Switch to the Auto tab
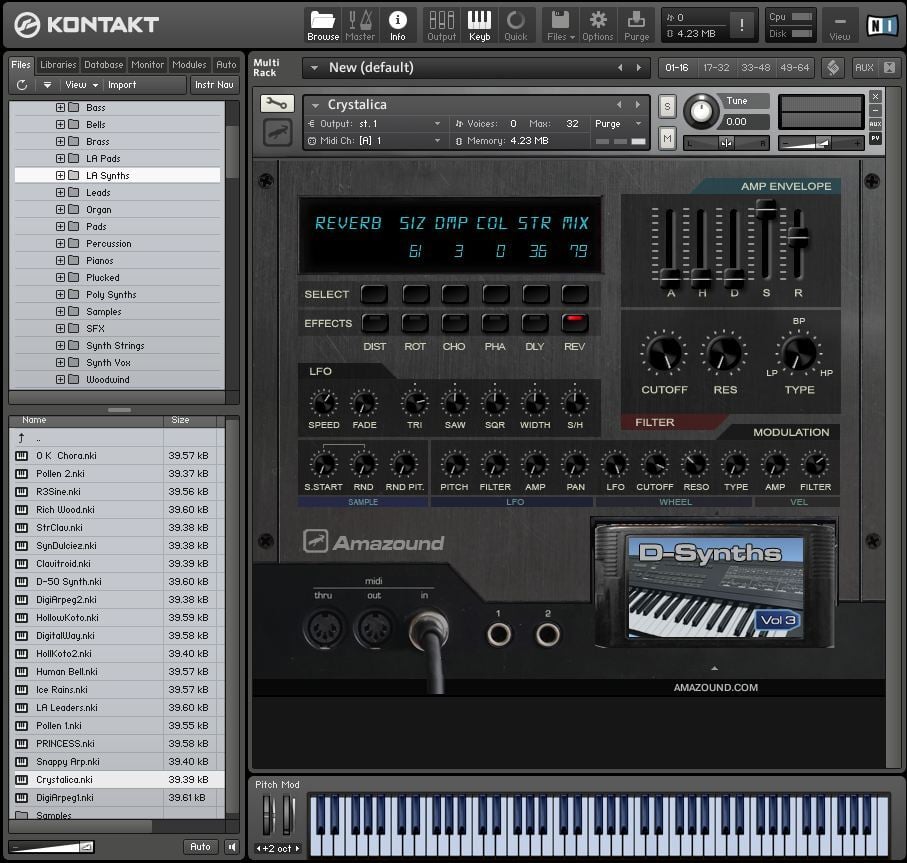 pyautogui.click(x=226, y=65)
